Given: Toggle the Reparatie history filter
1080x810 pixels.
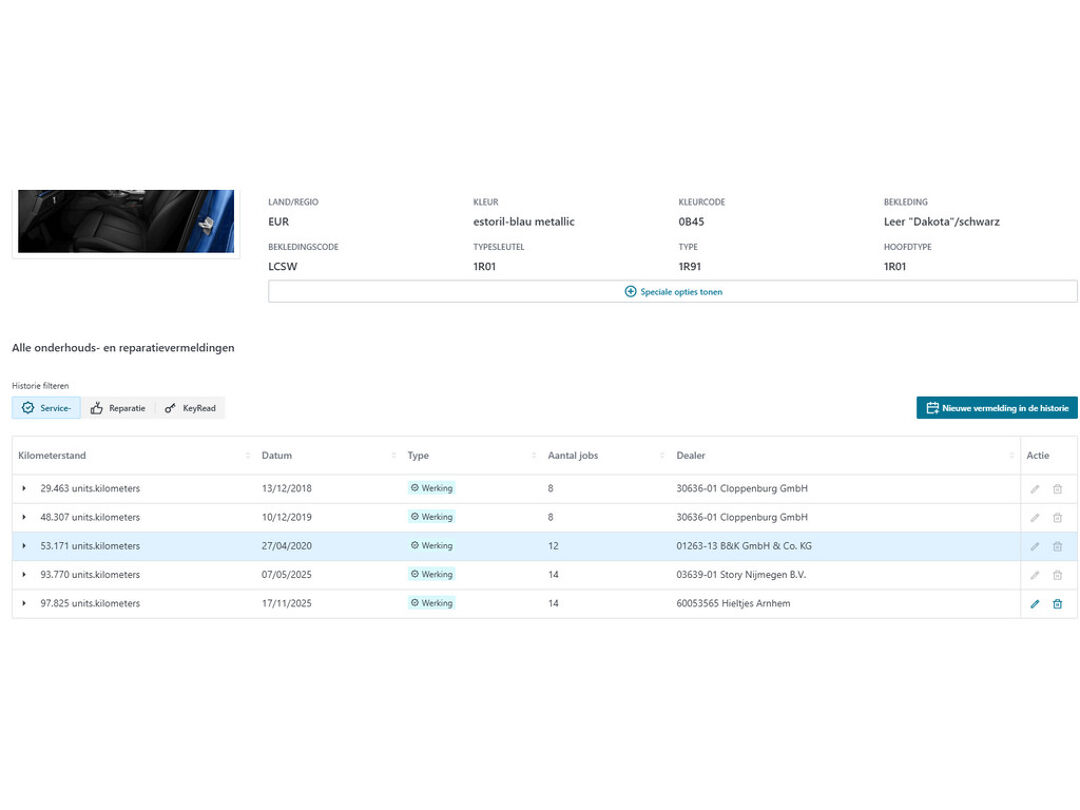Looking at the screenshot, I should coord(118,408).
